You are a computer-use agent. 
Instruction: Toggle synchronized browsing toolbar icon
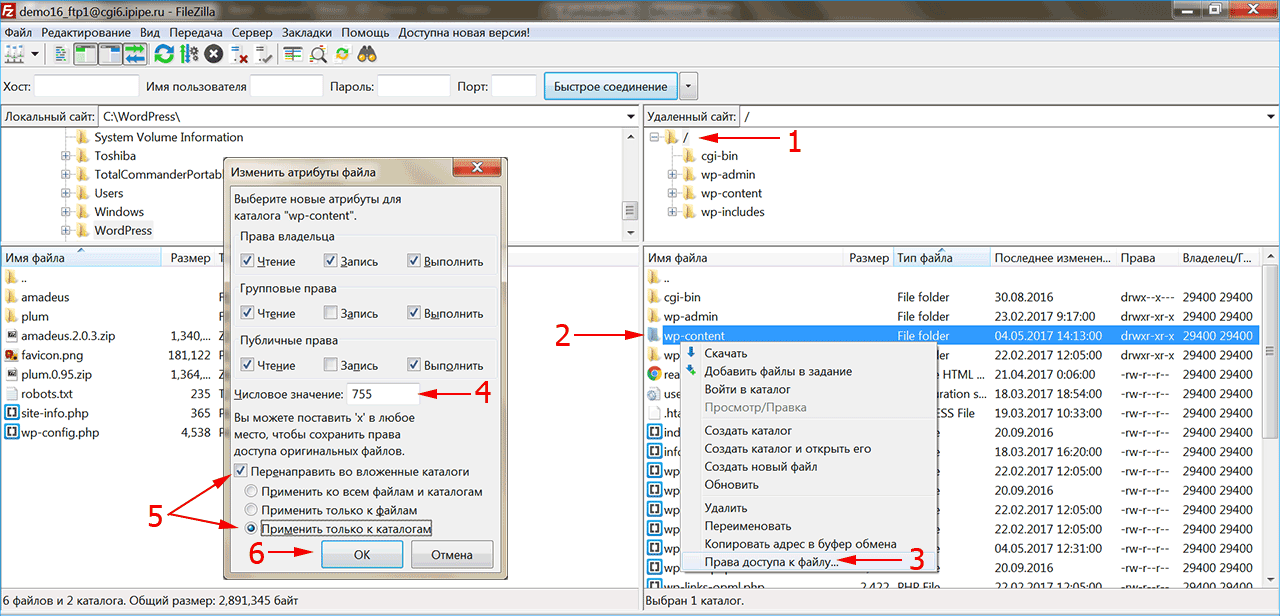point(343,53)
